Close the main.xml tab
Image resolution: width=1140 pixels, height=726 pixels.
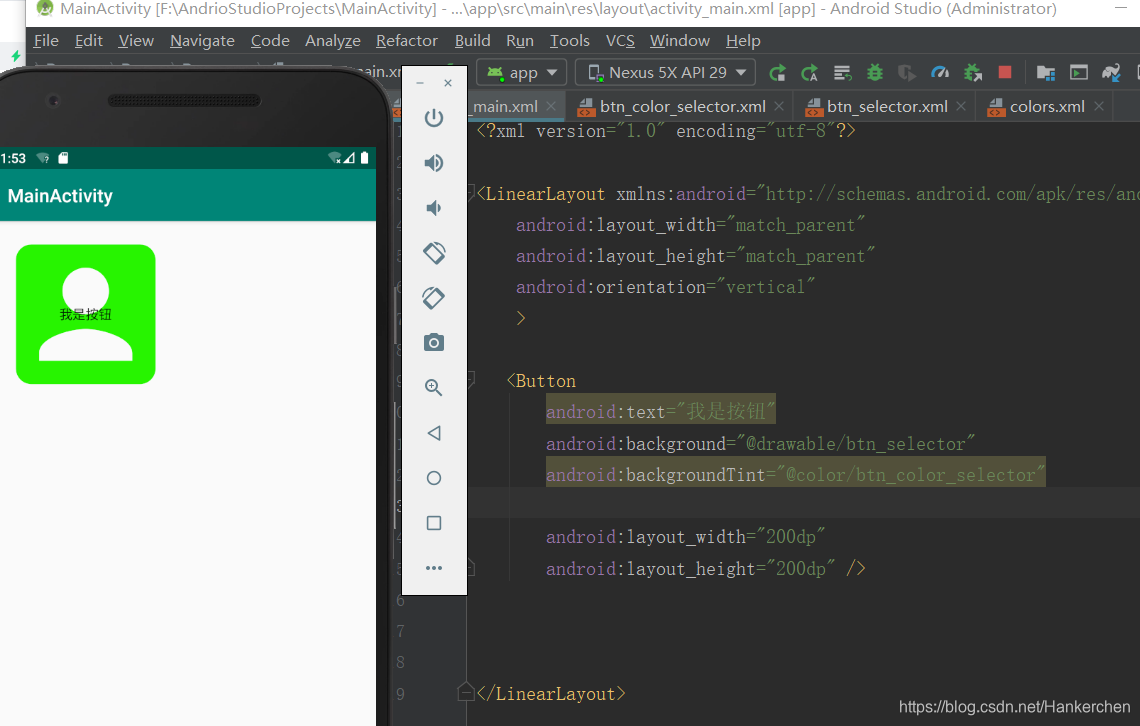551,106
